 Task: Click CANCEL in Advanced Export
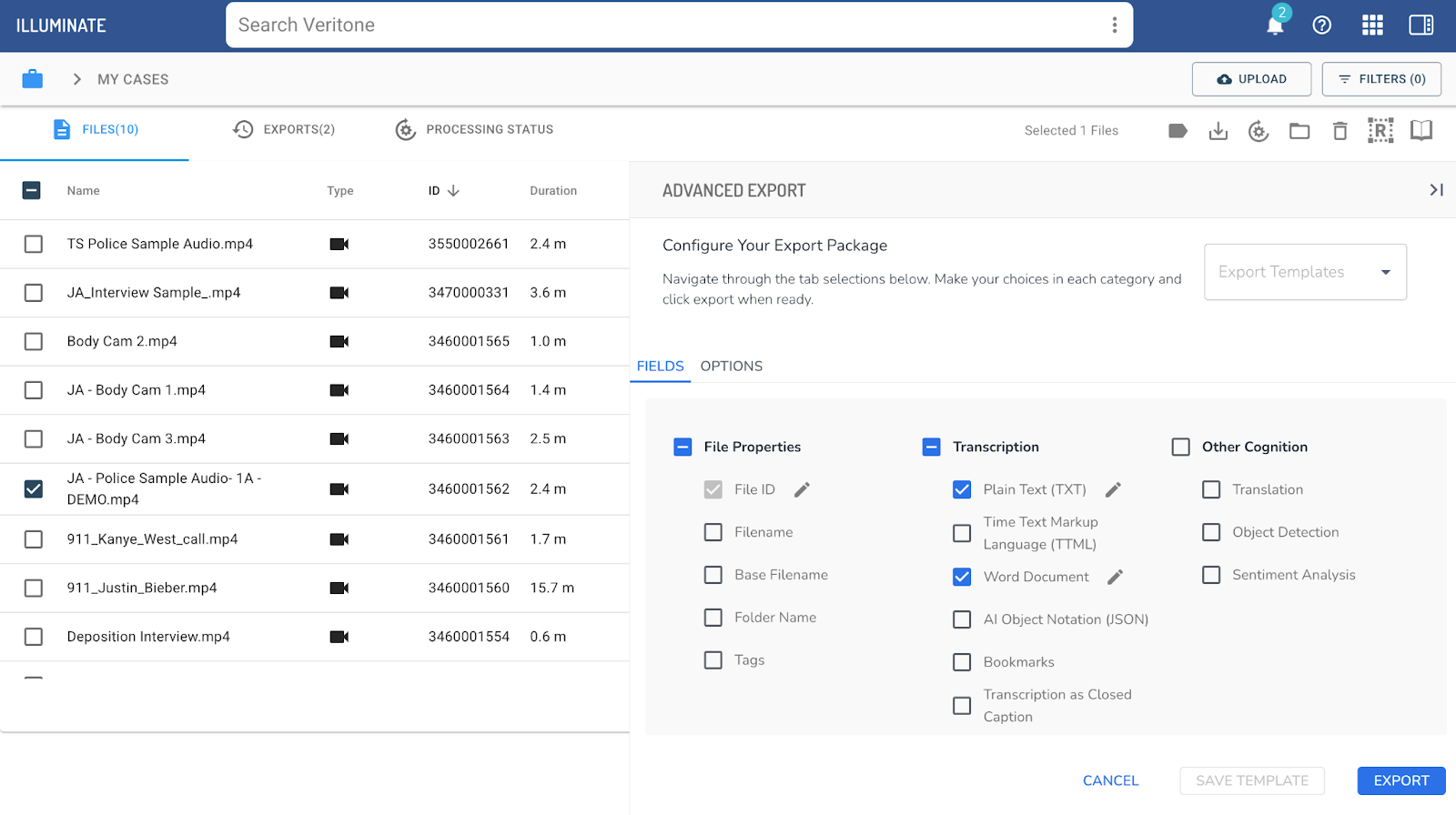(1110, 780)
